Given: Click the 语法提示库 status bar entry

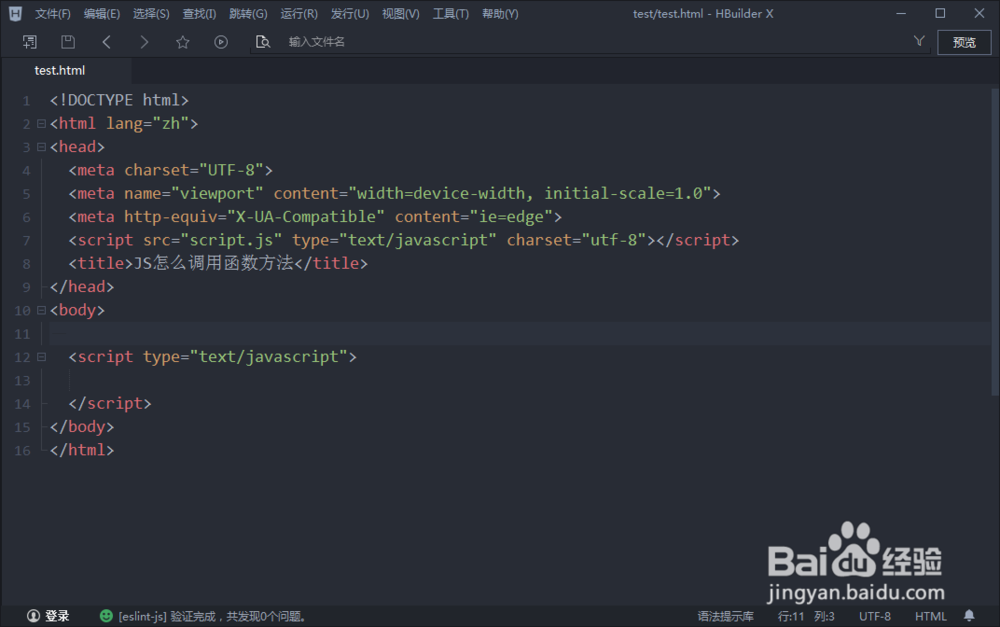Looking at the screenshot, I should (x=725, y=616).
